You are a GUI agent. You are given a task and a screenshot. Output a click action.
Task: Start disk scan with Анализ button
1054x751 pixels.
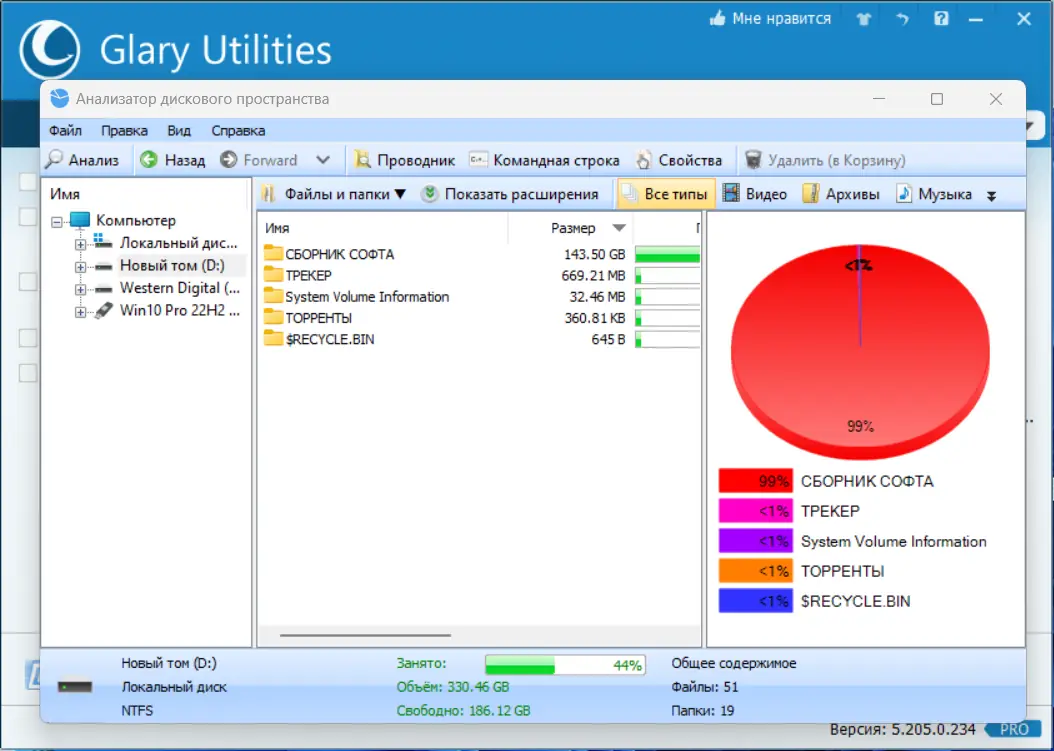tap(82, 160)
